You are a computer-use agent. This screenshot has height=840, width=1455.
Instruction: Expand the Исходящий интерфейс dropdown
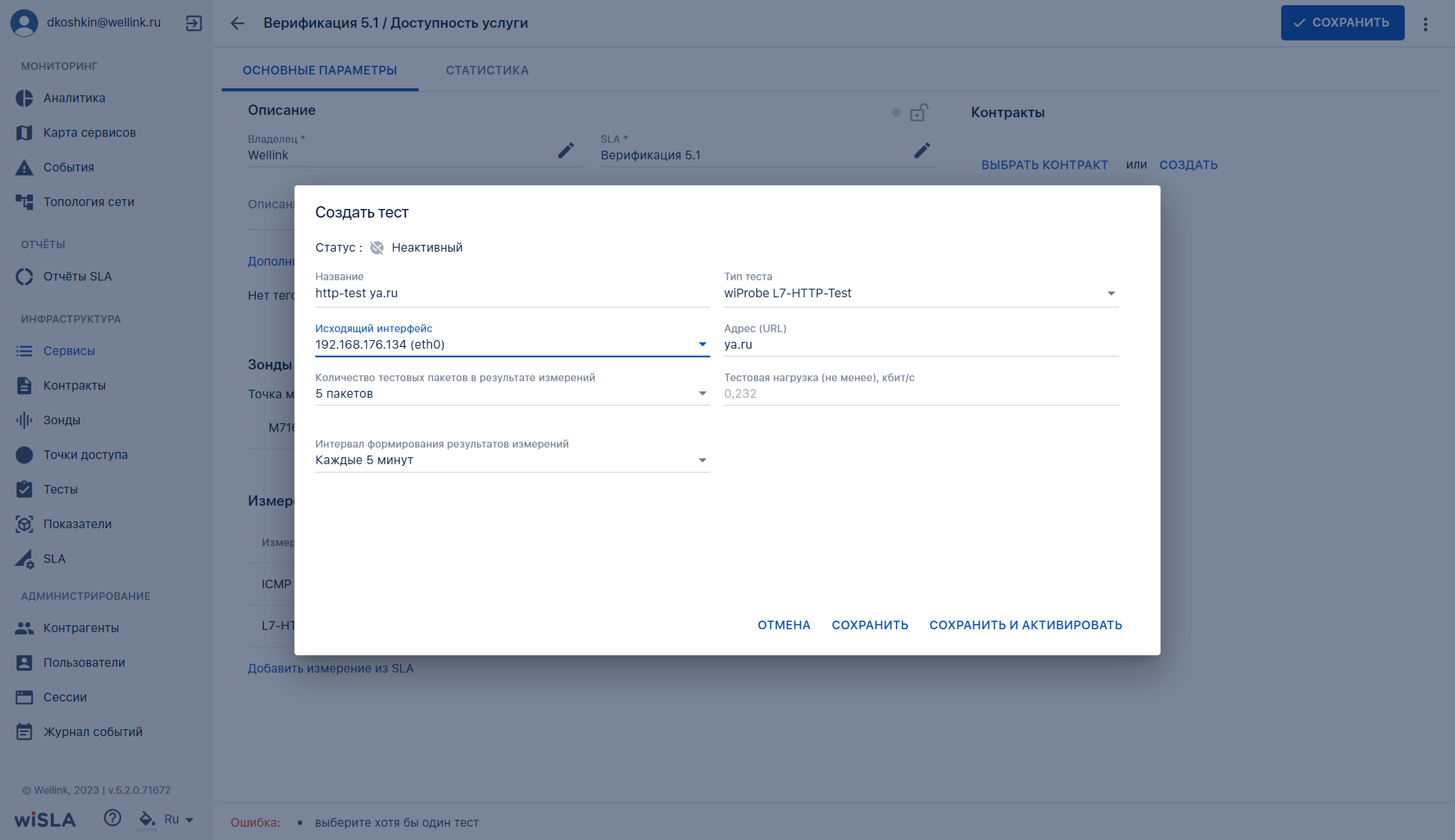(513, 345)
